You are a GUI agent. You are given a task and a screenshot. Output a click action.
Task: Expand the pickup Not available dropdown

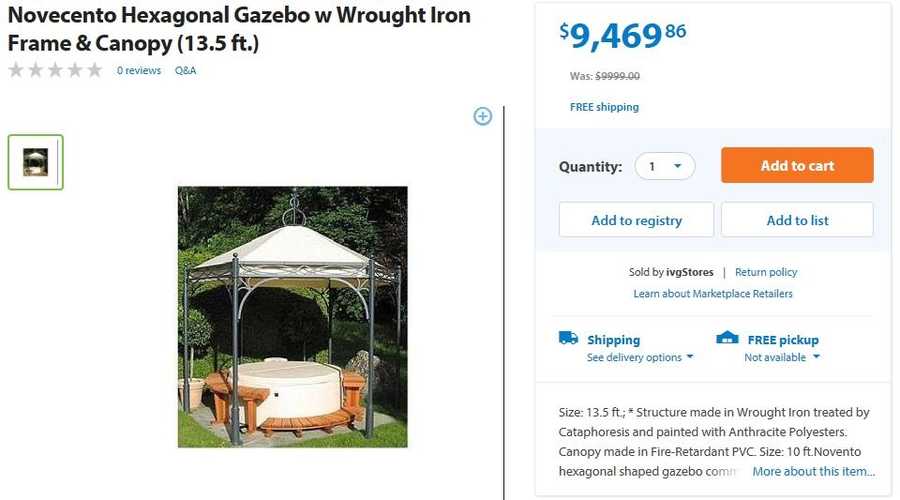(781, 357)
